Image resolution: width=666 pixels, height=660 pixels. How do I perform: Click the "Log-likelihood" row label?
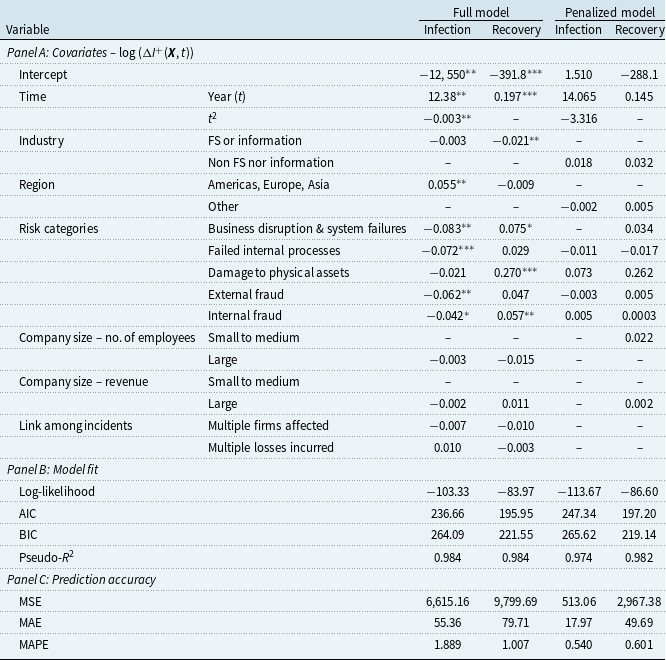pyautogui.click(x=59, y=491)
